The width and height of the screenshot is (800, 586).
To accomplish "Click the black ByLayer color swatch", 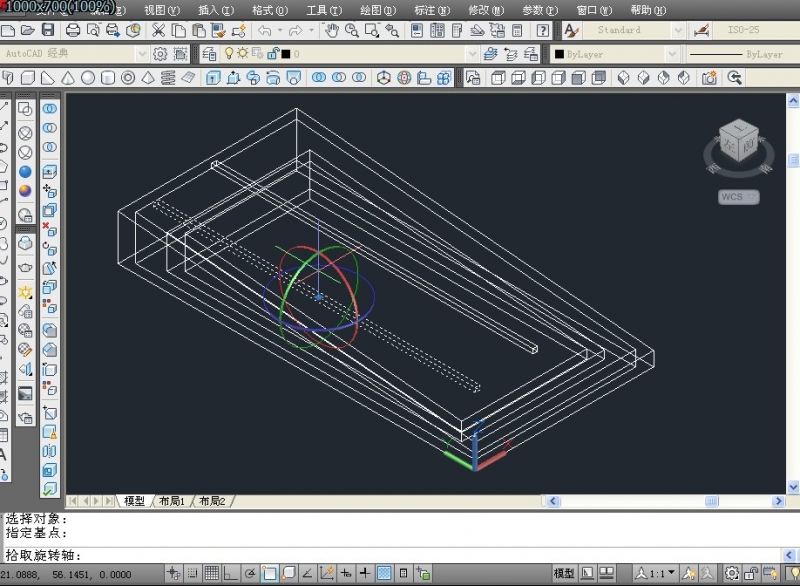I will coord(559,54).
